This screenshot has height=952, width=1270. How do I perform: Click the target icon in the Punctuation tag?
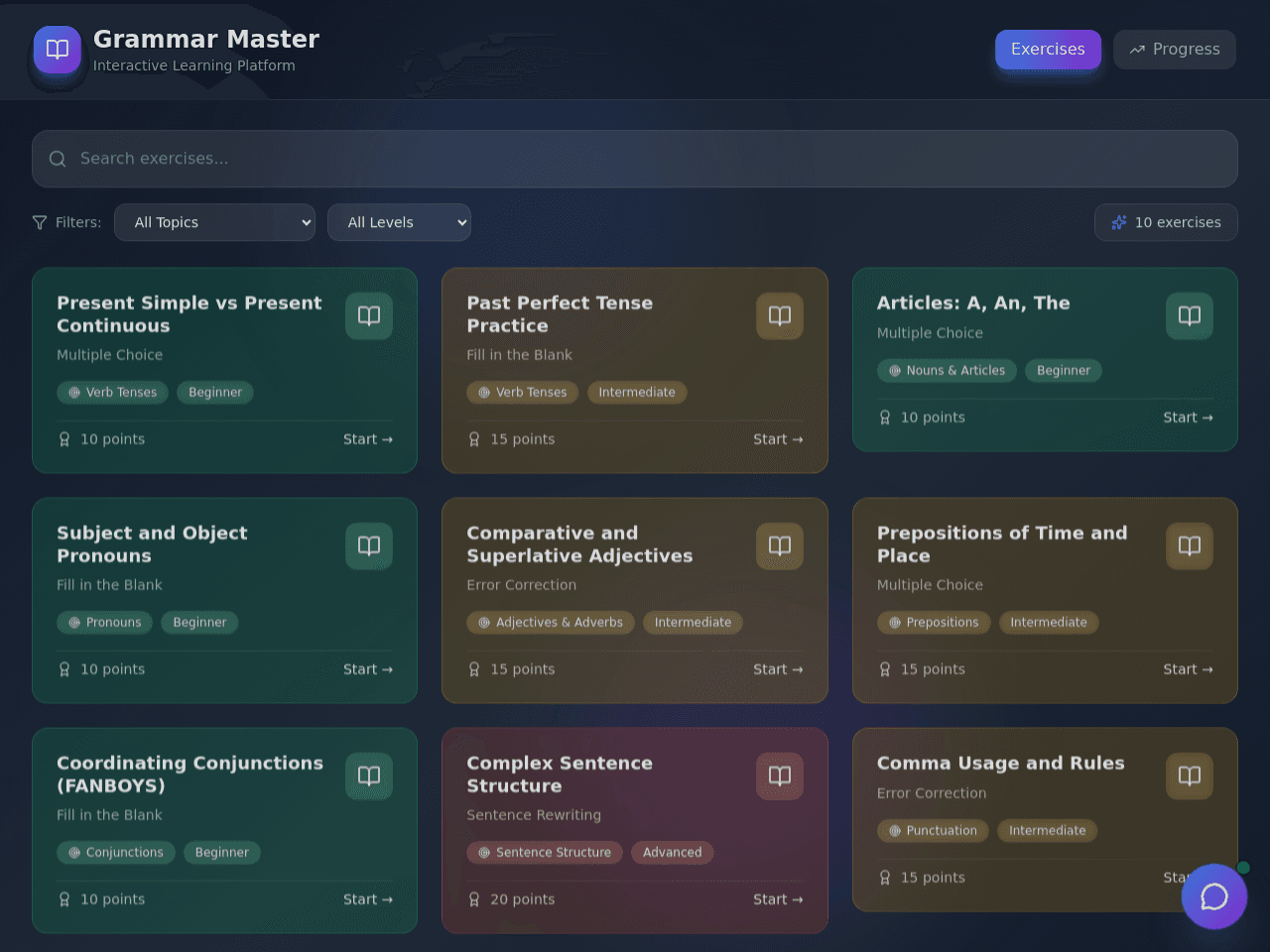point(895,831)
